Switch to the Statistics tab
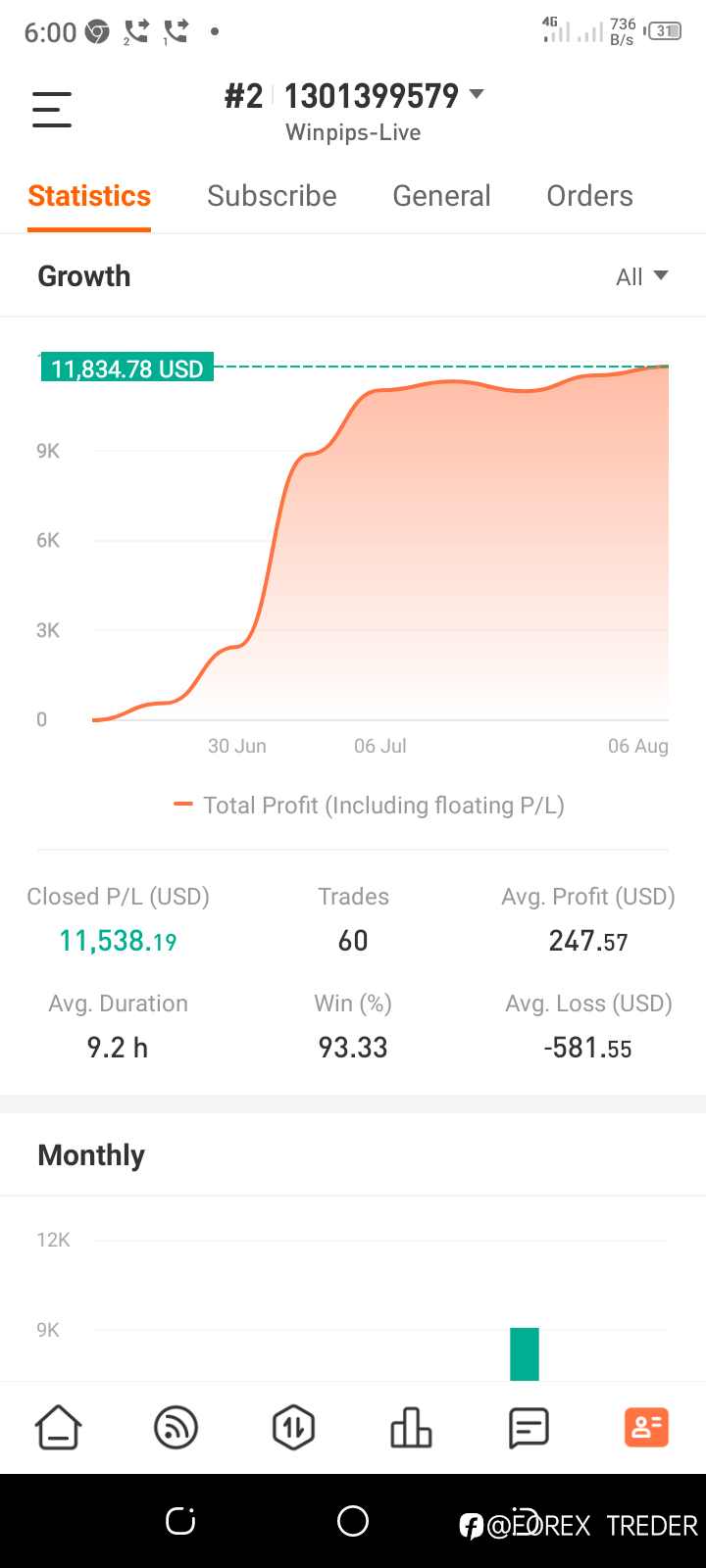The width and height of the screenshot is (706, 1568). [89, 196]
